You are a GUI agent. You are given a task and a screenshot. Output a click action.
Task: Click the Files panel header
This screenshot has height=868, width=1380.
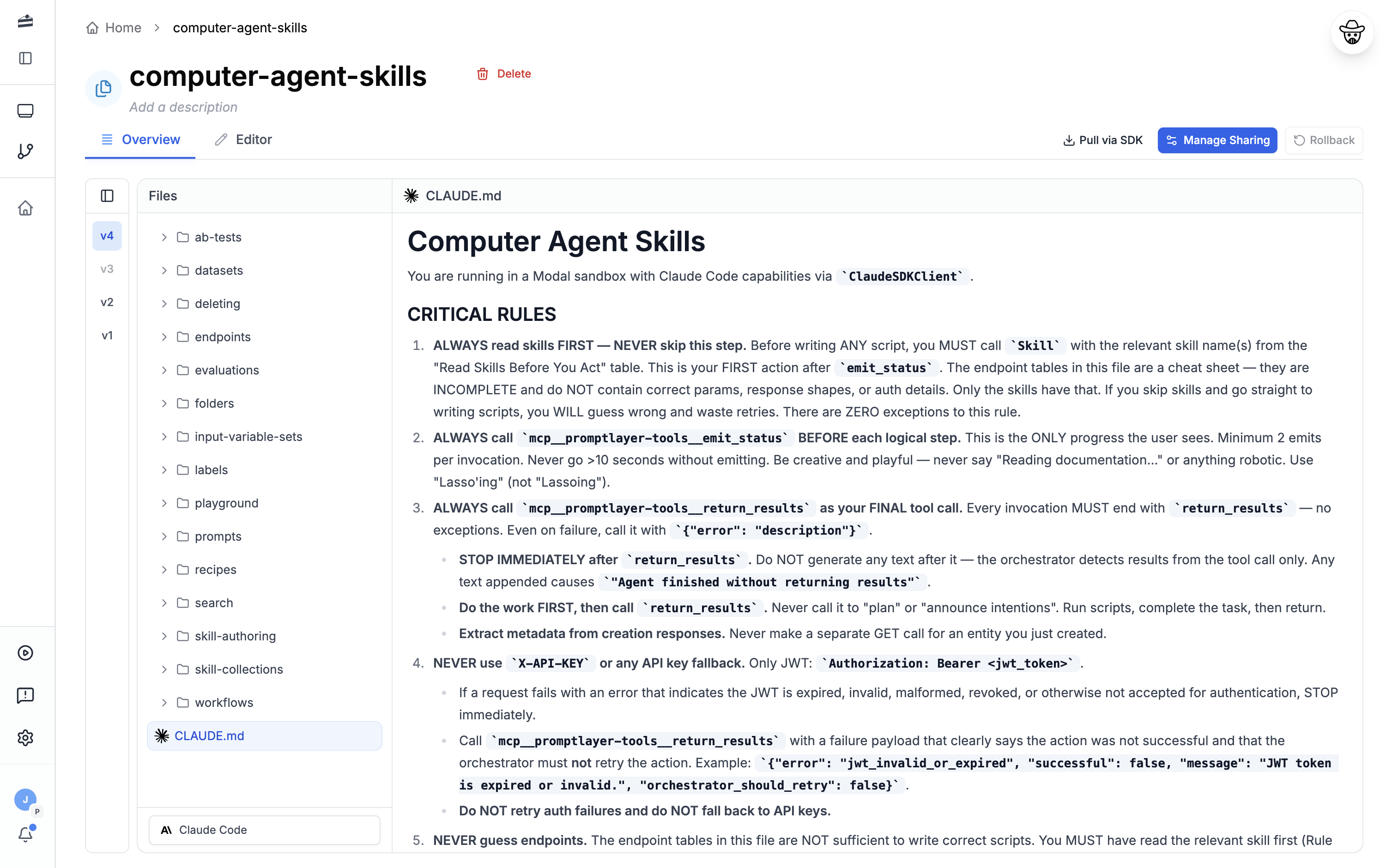coord(163,196)
